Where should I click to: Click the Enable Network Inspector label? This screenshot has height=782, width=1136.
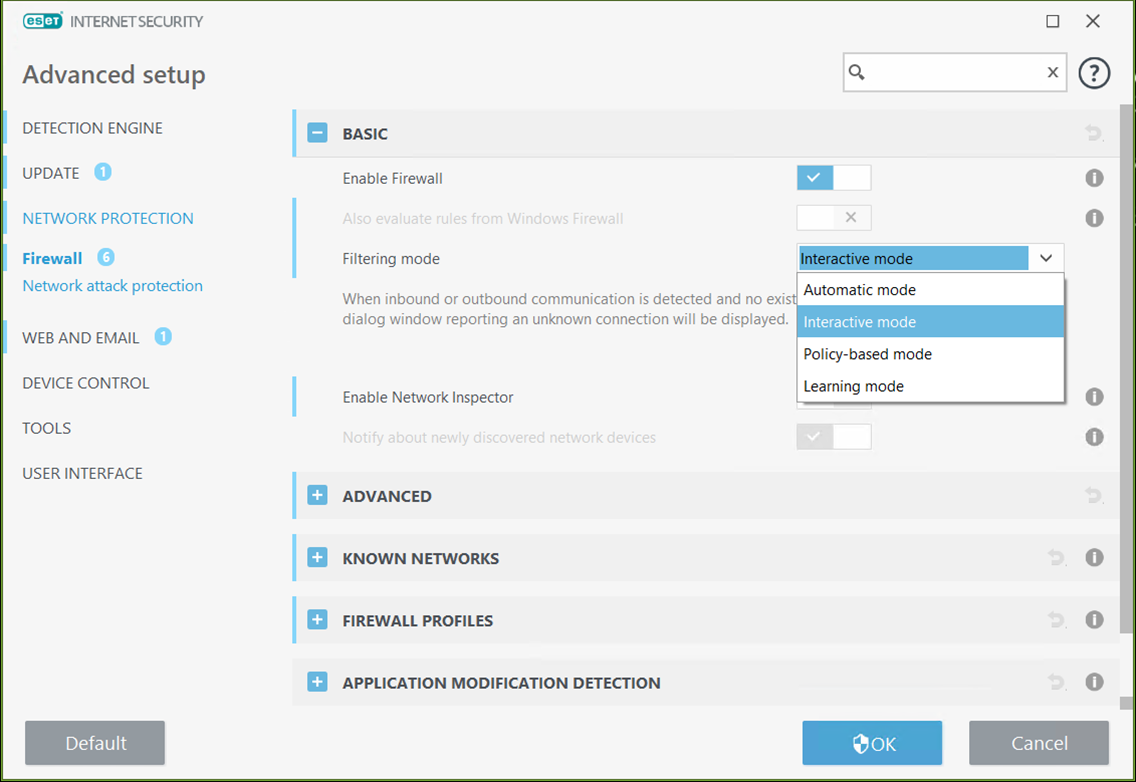pyautogui.click(x=427, y=397)
